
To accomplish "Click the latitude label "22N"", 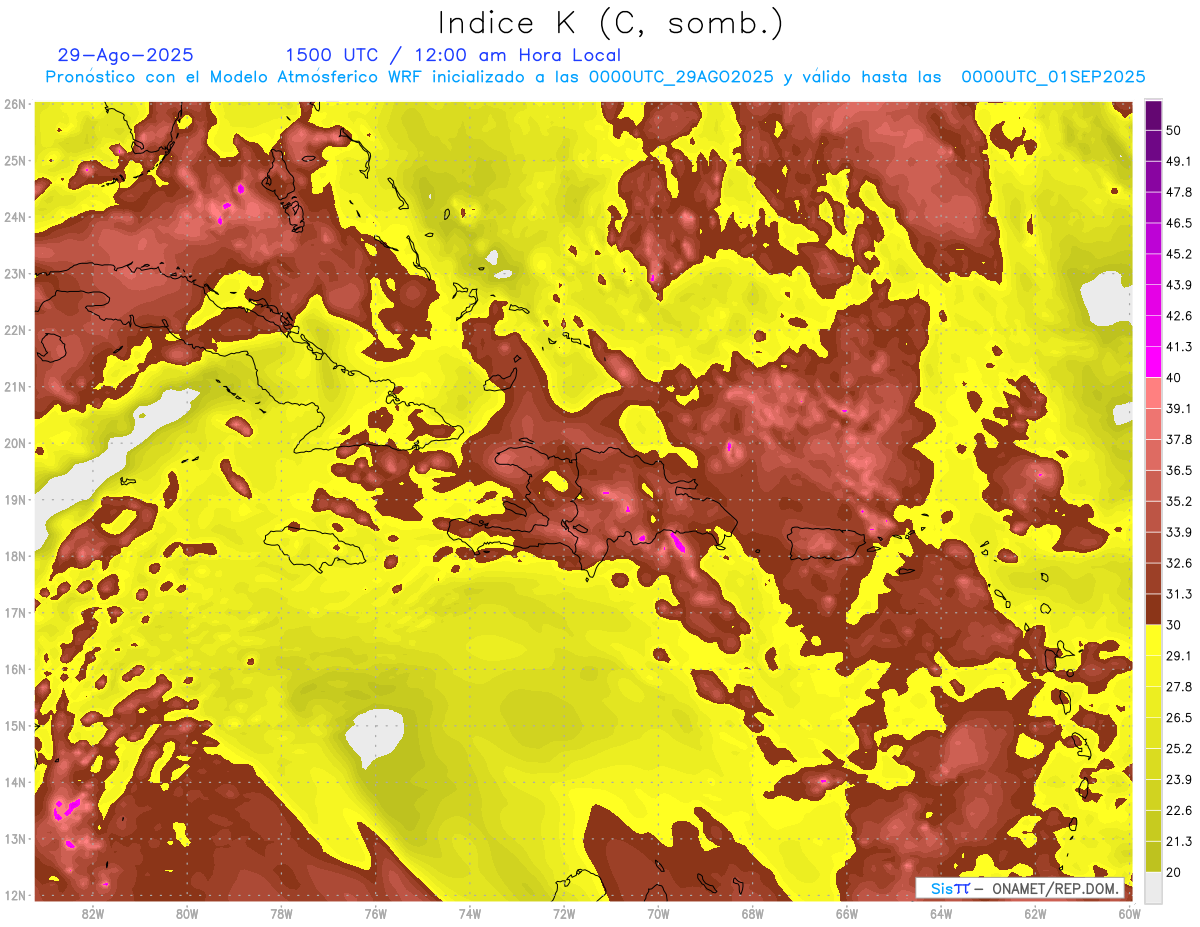I will tap(15, 330).
